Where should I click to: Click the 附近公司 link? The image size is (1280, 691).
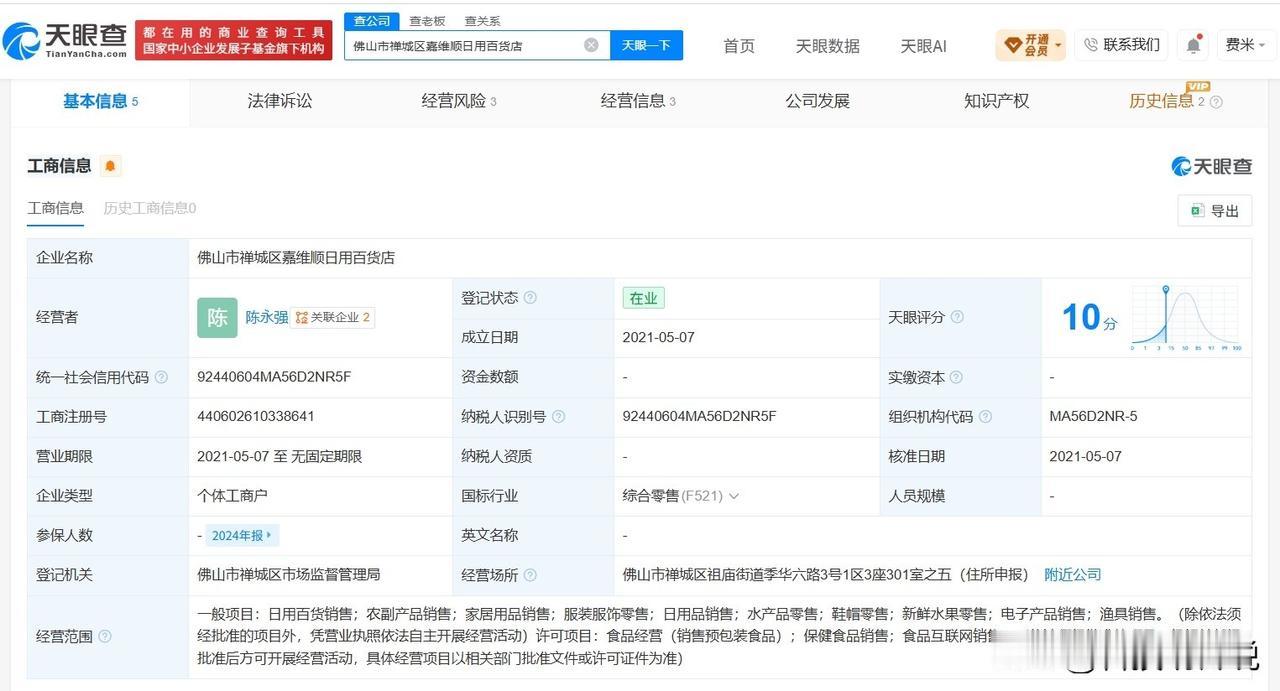tap(1072, 575)
